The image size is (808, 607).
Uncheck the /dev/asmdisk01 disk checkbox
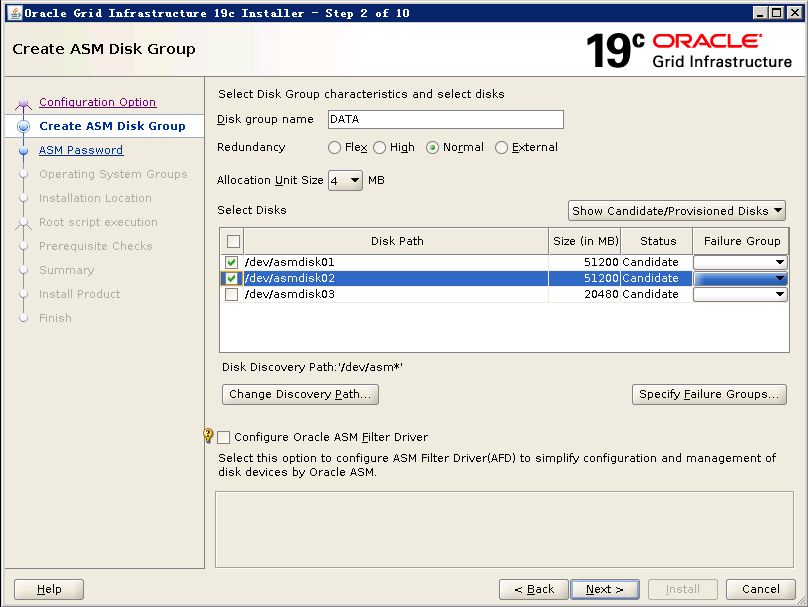[232, 262]
